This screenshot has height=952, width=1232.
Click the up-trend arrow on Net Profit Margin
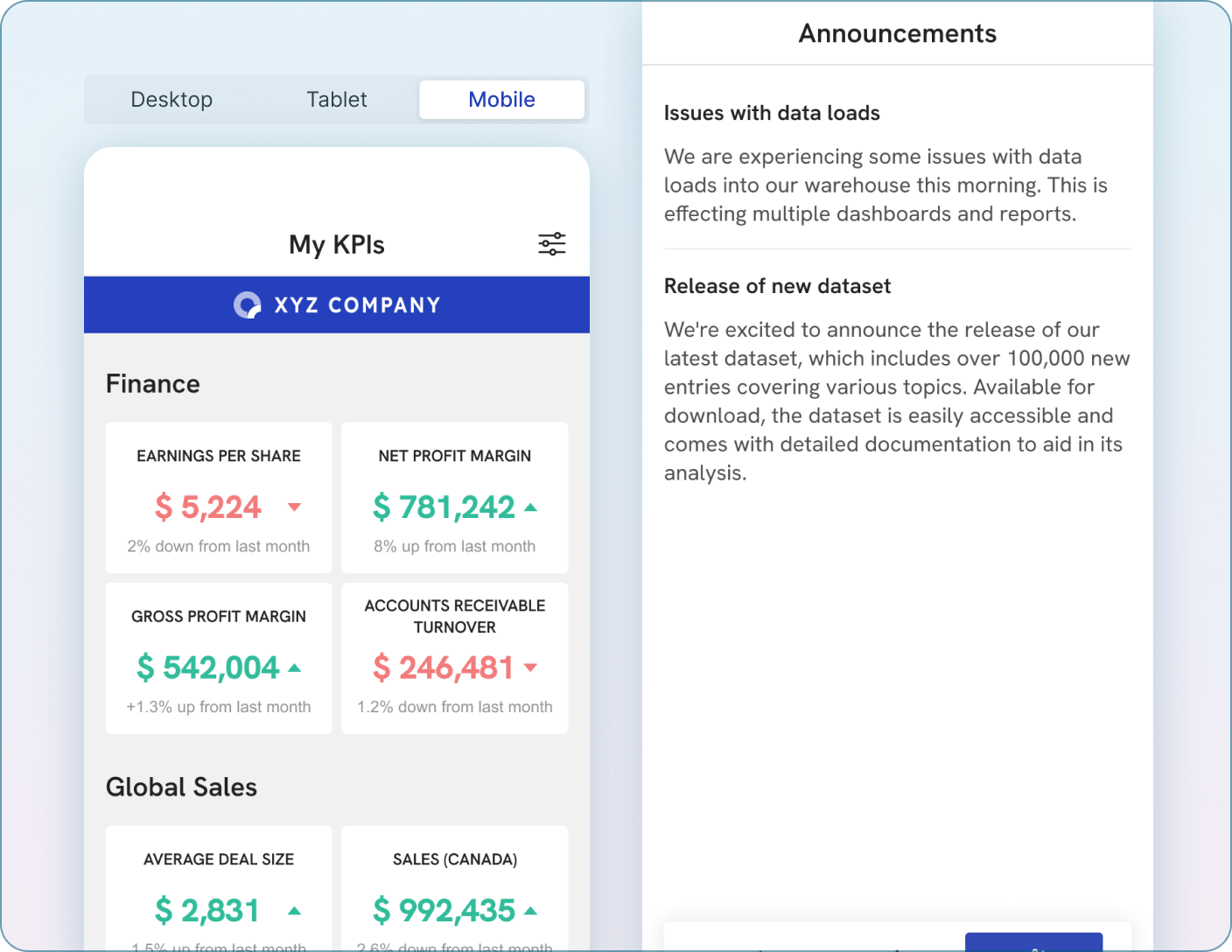pos(531,507)
